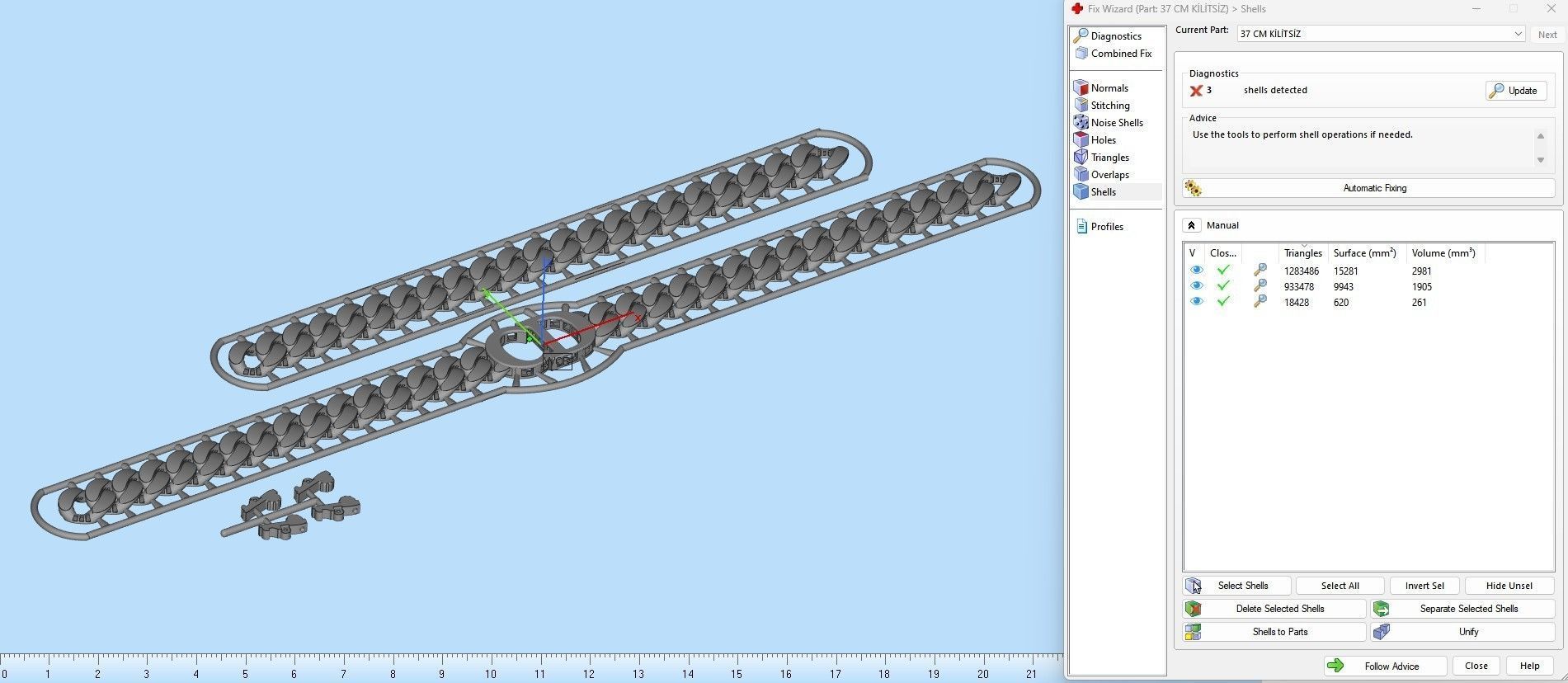The image size is (1568, 683).
Task: Click closed checkmark of 2981 volume shell
Action: point(1223,271)
